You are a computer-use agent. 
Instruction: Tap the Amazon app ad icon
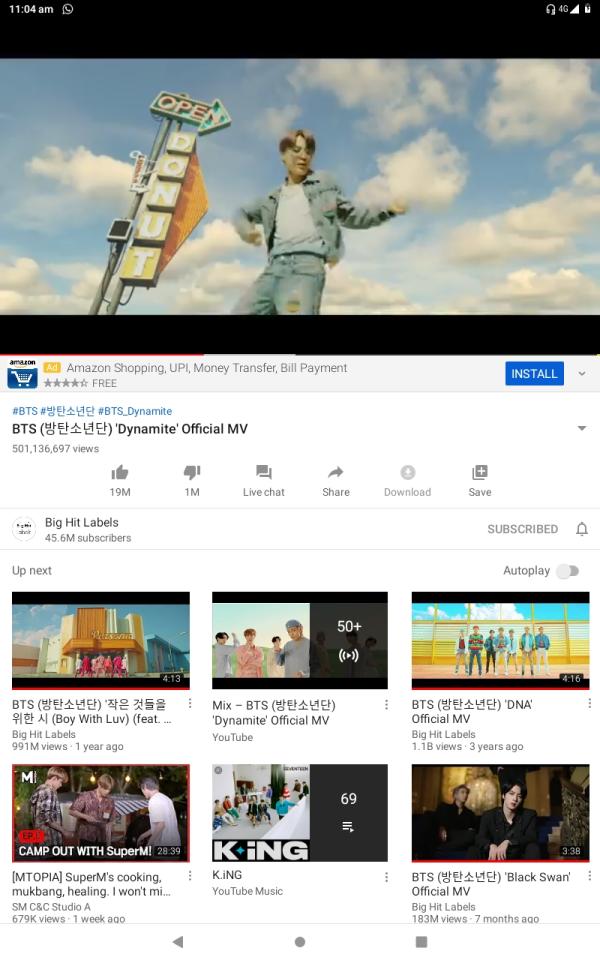pyautogui.click(x=23, y=374)
